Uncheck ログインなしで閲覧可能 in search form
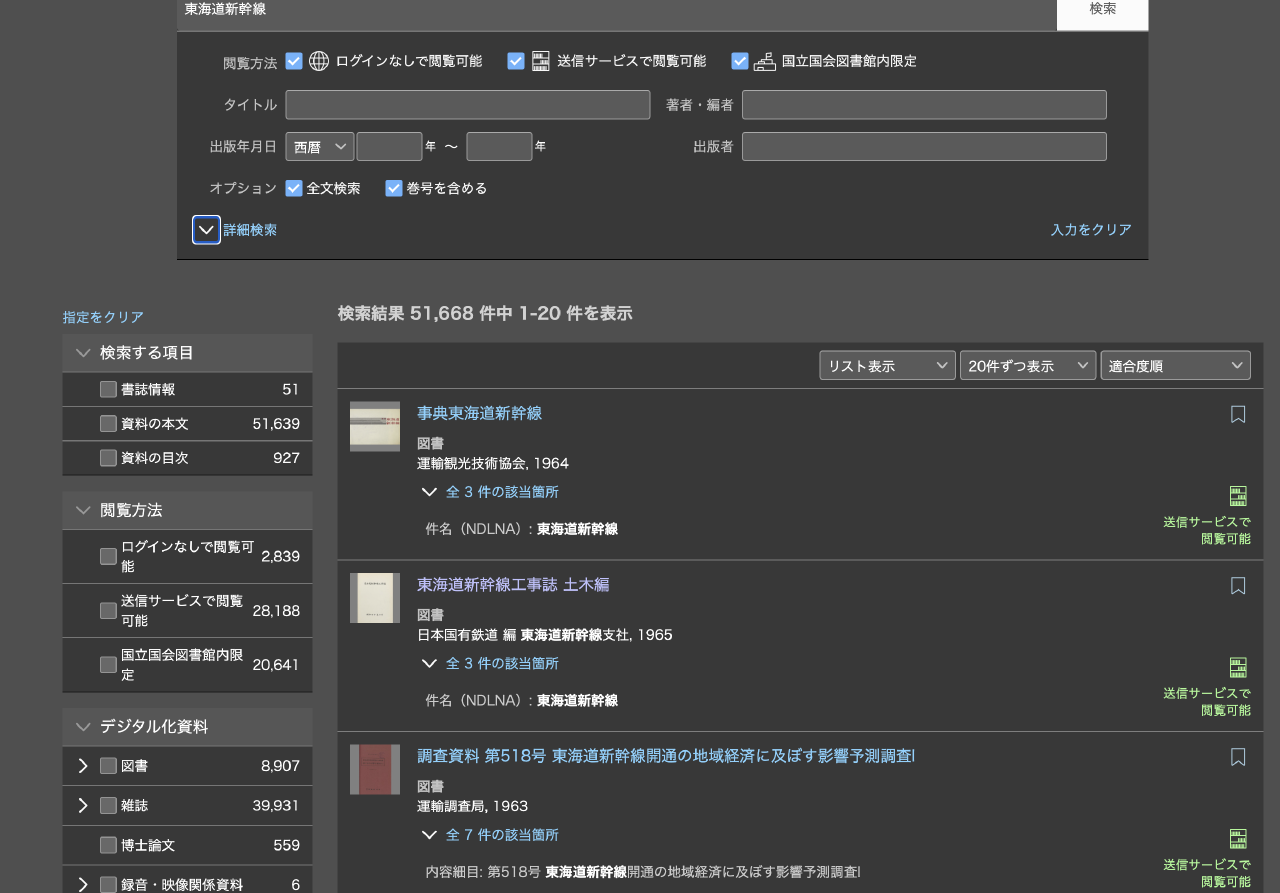Image resolution: width=1280 pixels, height=893 pixels. pos(294,61)
